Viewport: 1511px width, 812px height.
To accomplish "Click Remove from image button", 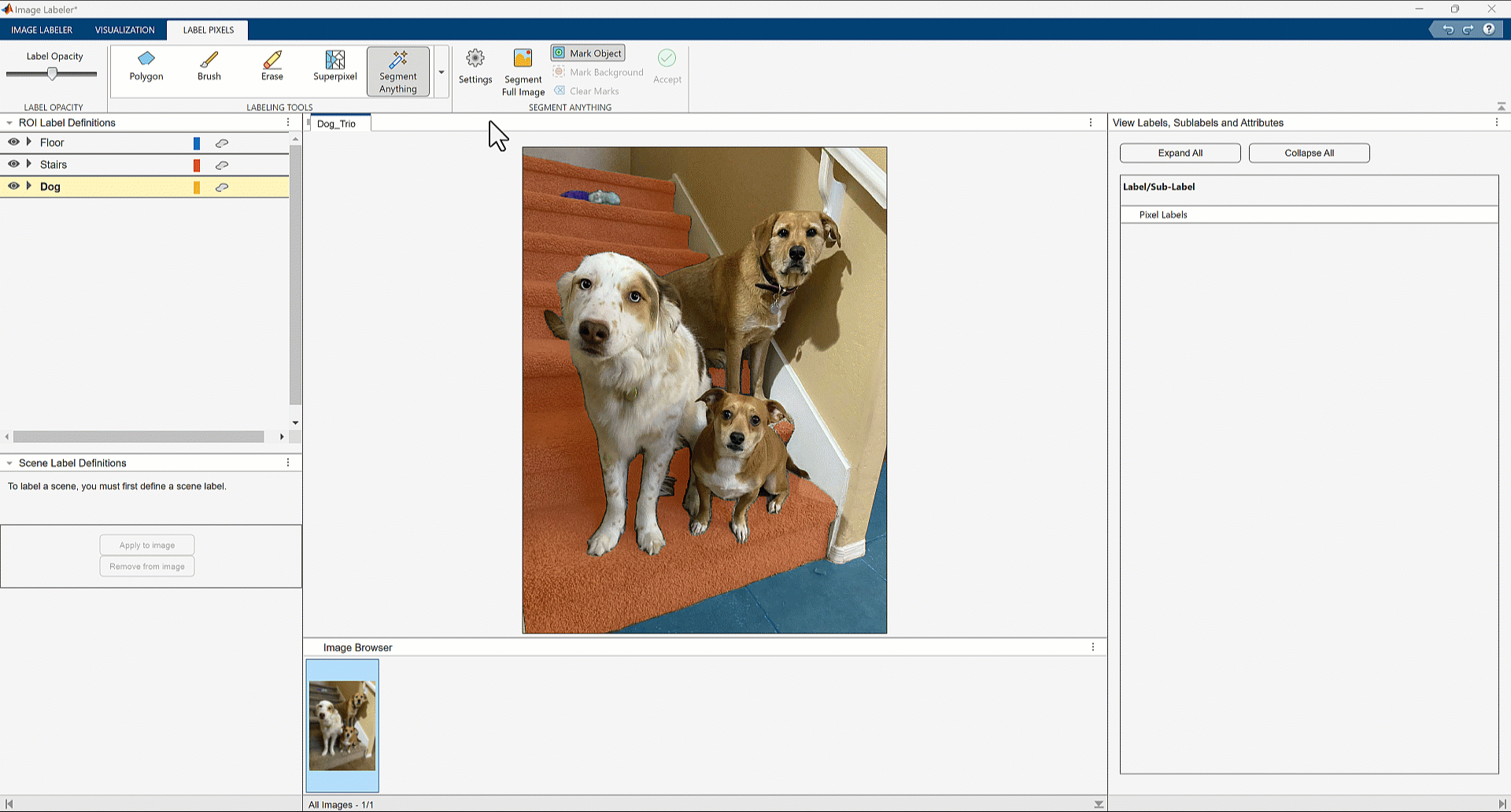I will 147,567.
